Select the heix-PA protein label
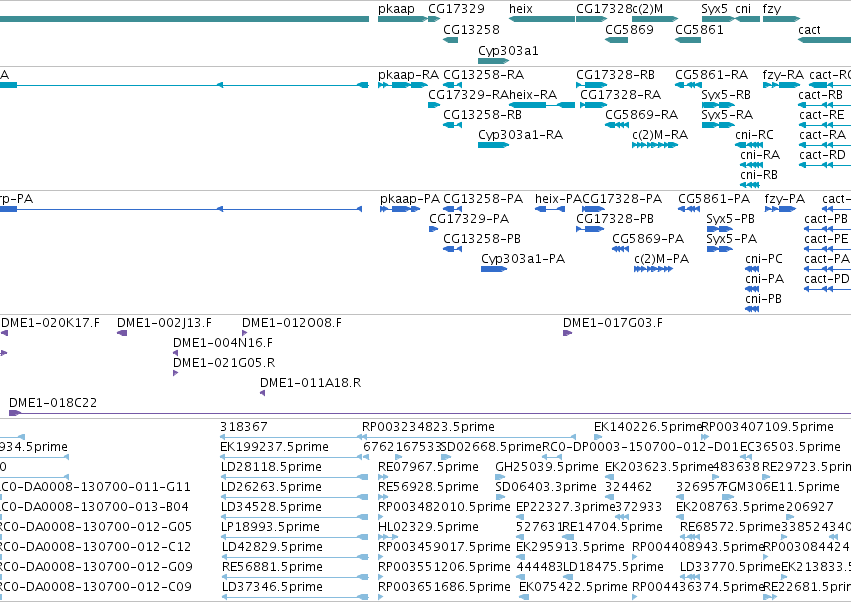The image size is (851, 602). (558, 199)
